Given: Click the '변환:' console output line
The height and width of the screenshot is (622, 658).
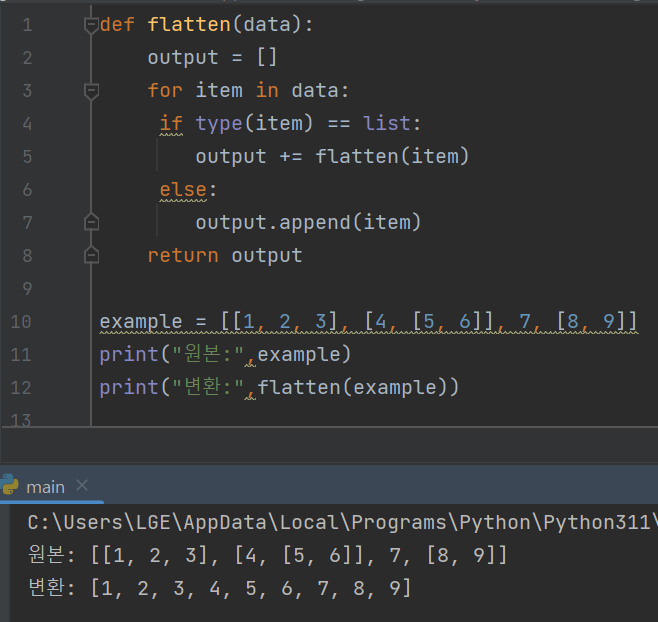Looking at the screenshot, I should coord(220,588).
